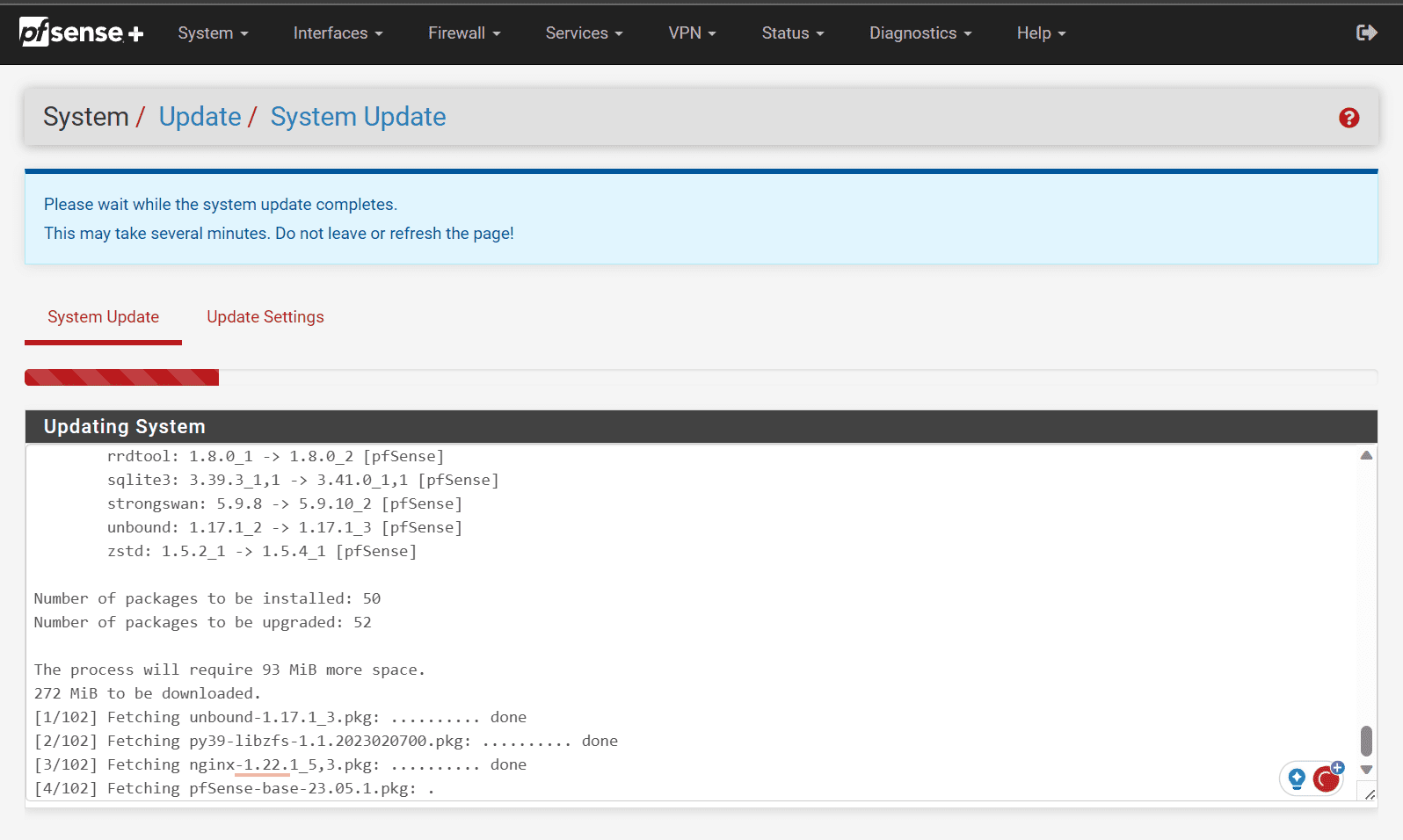Screen dimensions: 1403x840
Task: Click the small blue plus badge
Action: [1338, 767]
